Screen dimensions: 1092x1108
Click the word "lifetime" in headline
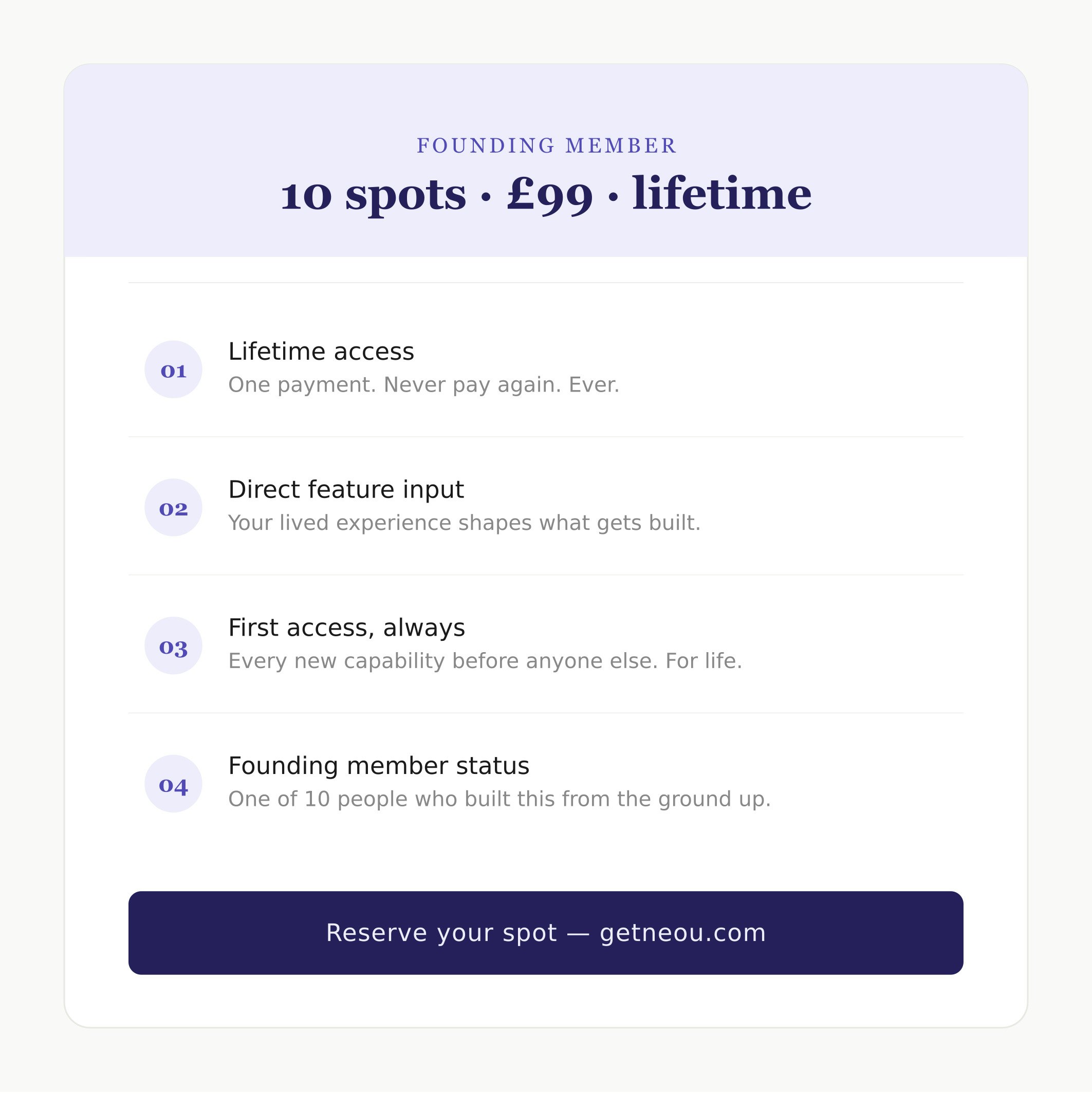pos(721,193)
